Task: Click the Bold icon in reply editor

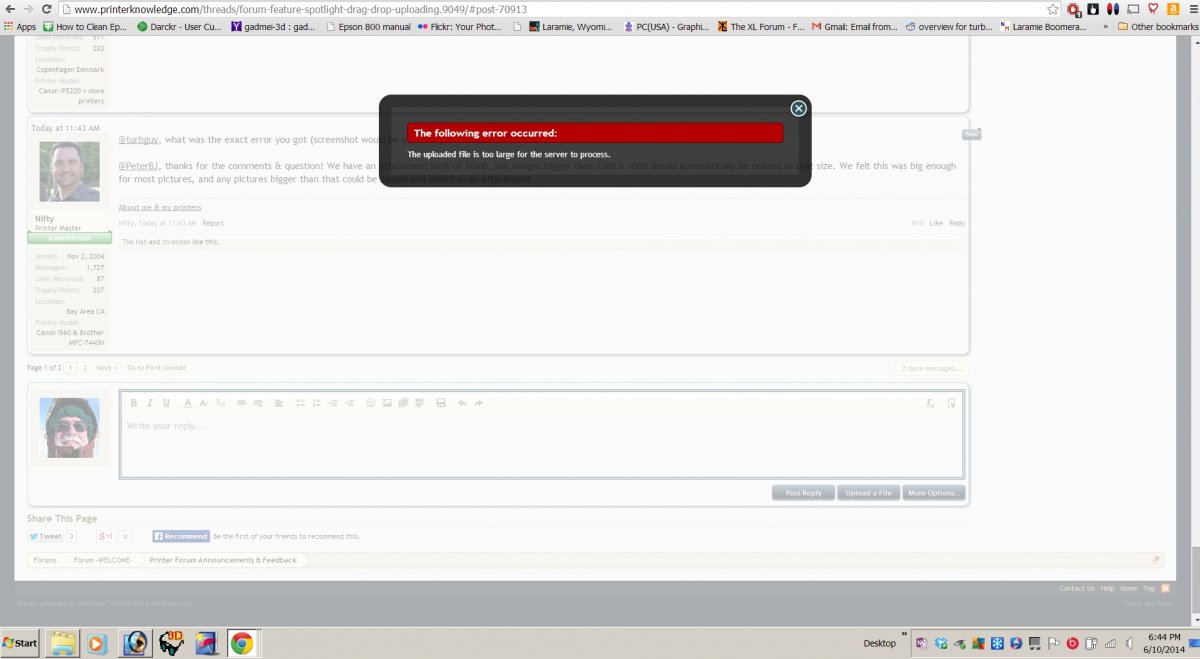Action: coord(134,403)
